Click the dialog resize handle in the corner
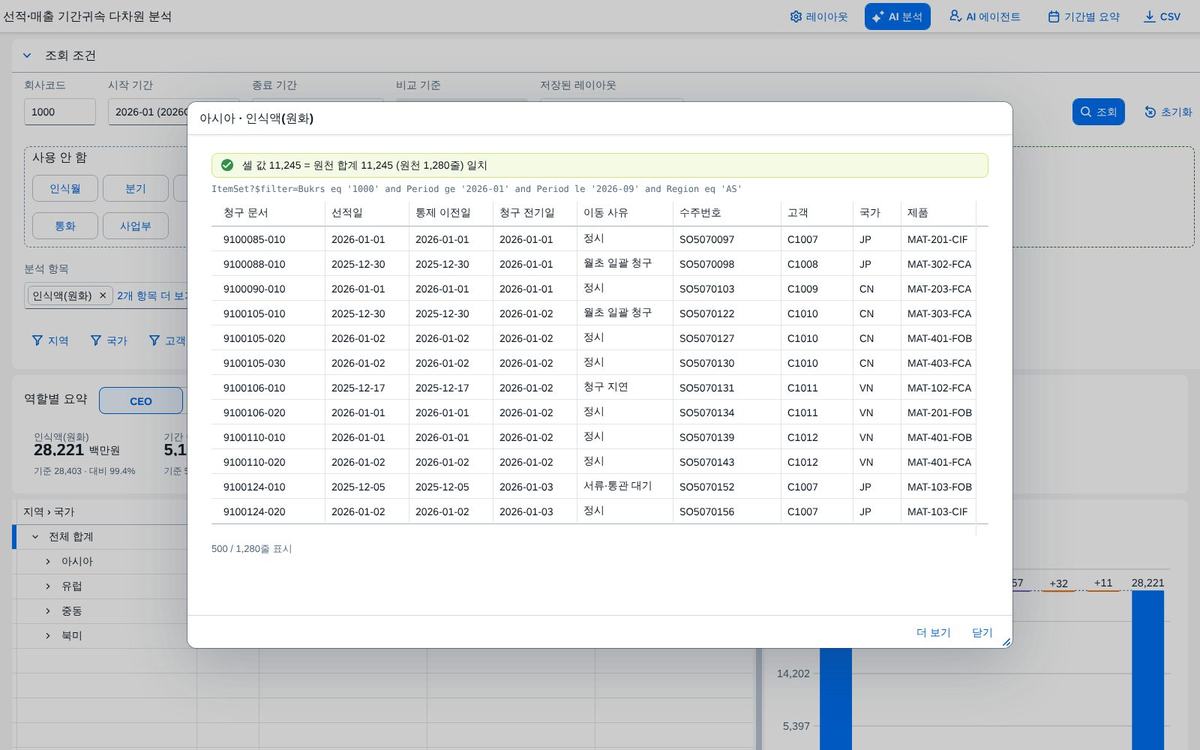The height and width of the screenshot is (750, 1200). [x=1006, y=642]
